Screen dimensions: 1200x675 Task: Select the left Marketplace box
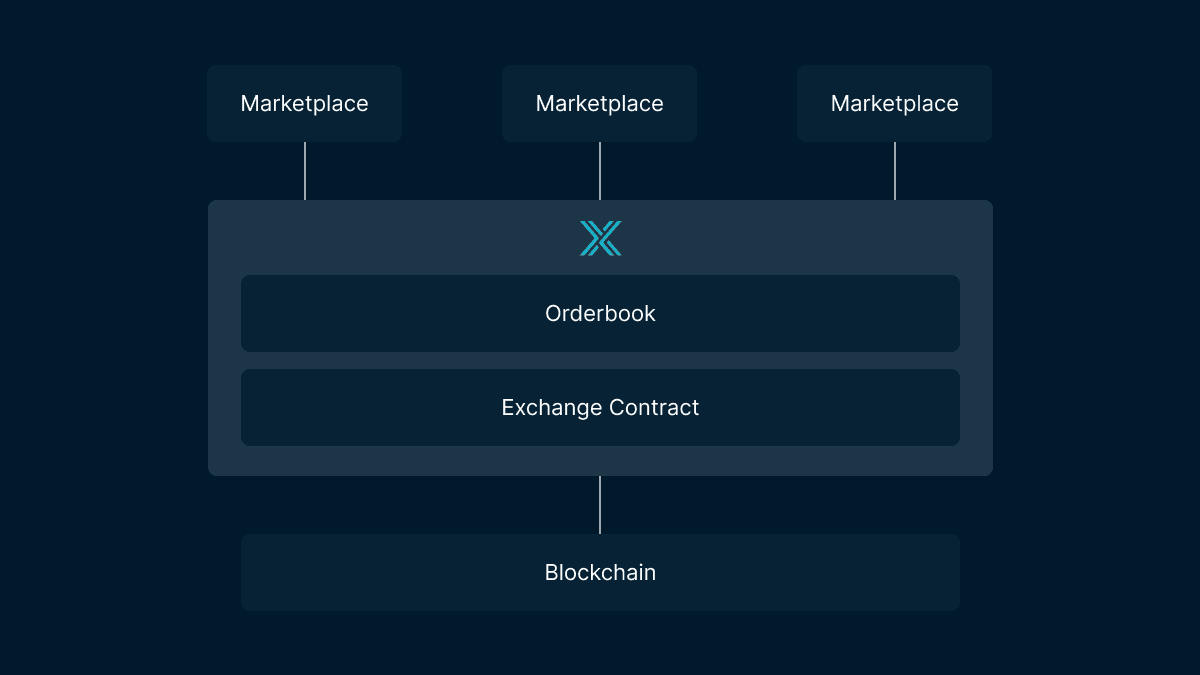pos(304,104)
